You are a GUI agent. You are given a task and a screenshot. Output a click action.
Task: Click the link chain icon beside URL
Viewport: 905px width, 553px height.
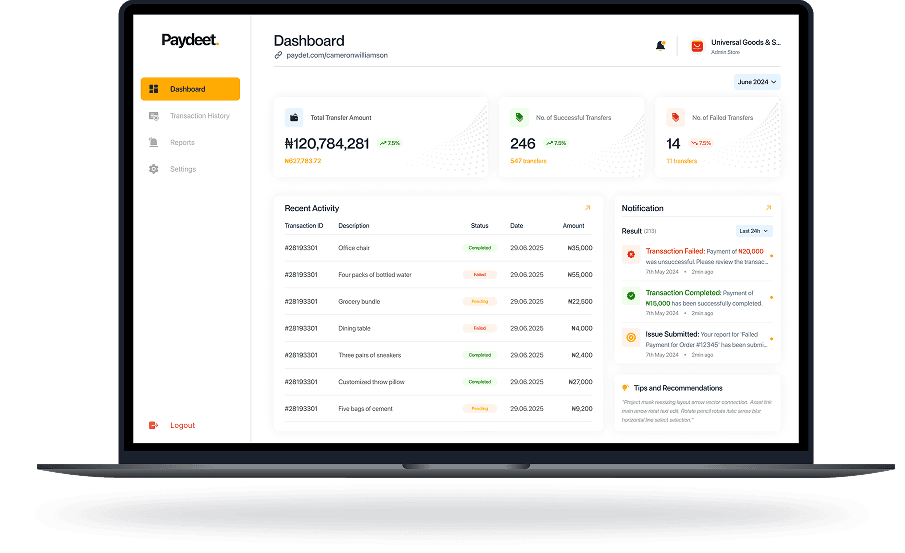click(x=278, y=55)
